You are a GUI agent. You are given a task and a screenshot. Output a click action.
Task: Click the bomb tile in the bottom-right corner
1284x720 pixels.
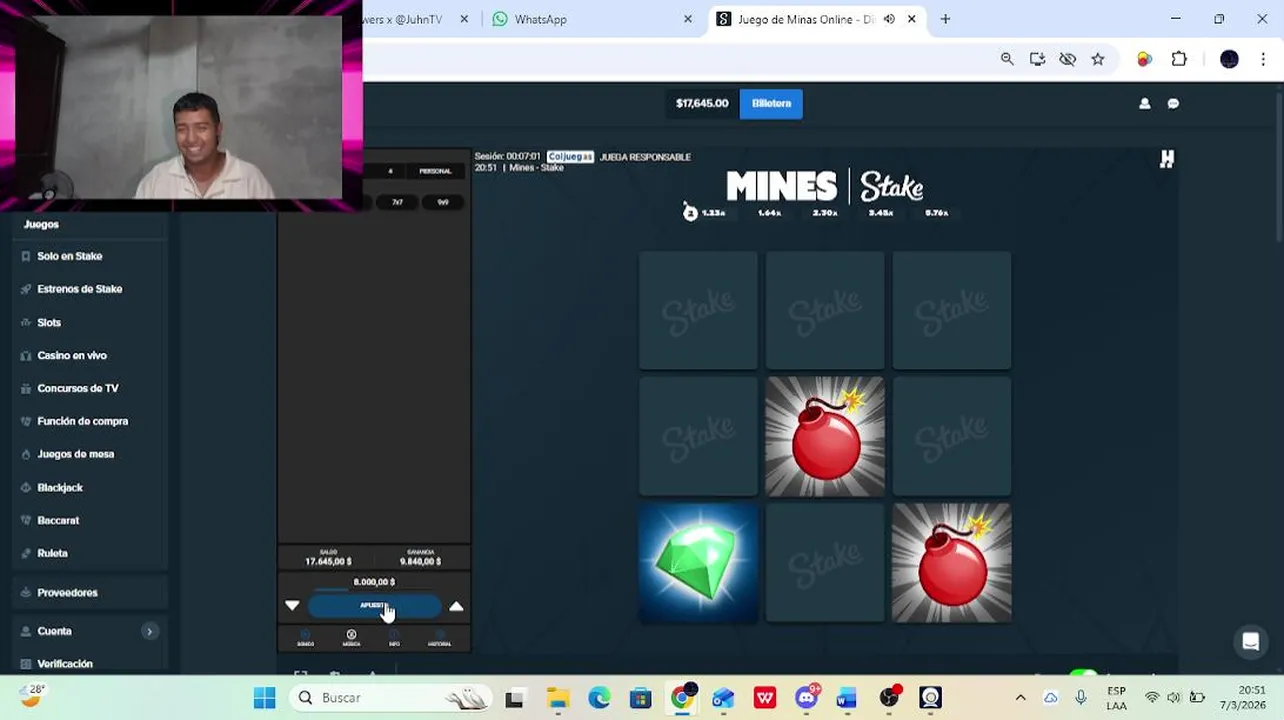pyautogui.click(x=951, y=563)
